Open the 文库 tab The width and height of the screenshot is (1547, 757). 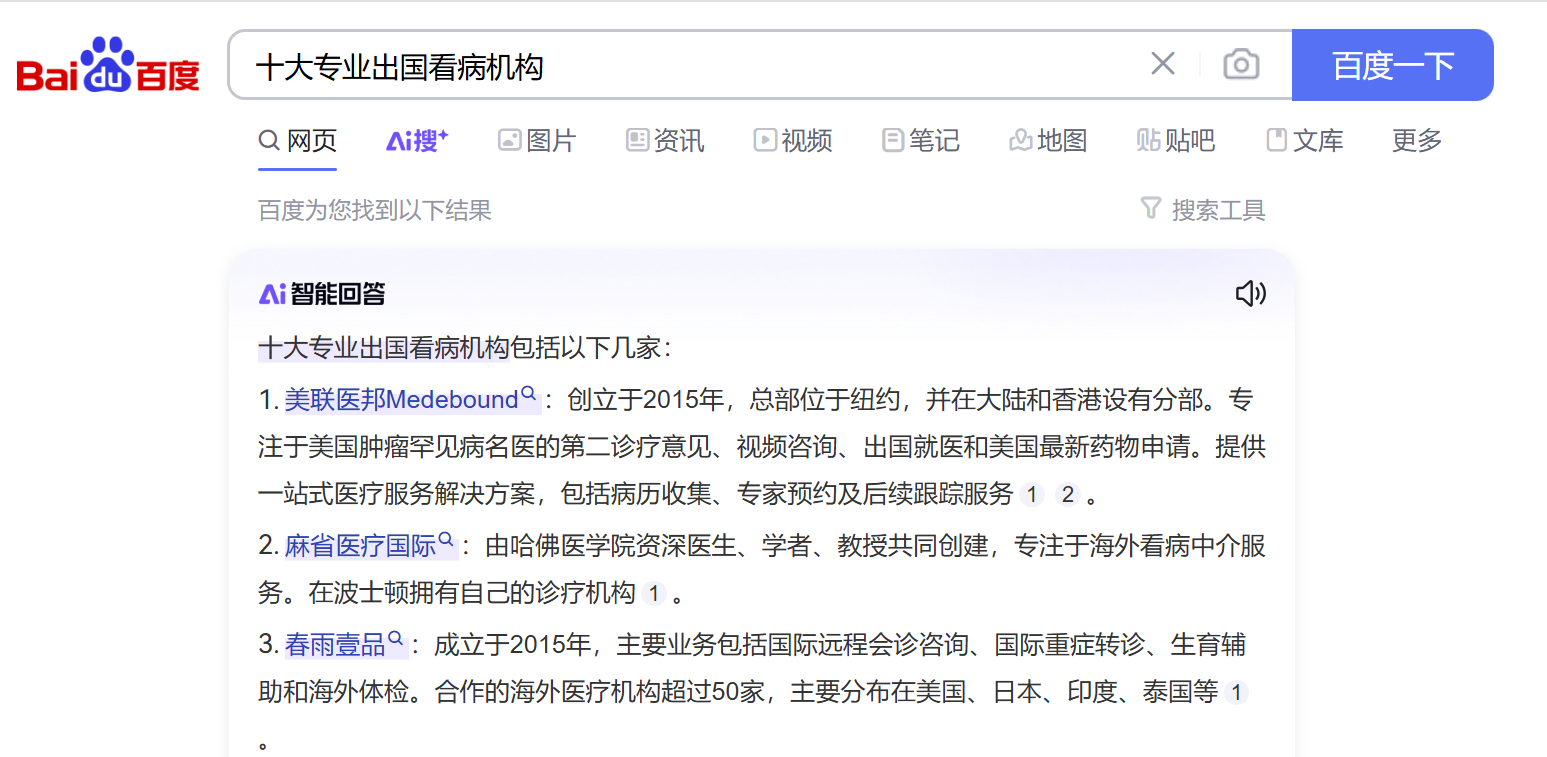(1304, 141)
